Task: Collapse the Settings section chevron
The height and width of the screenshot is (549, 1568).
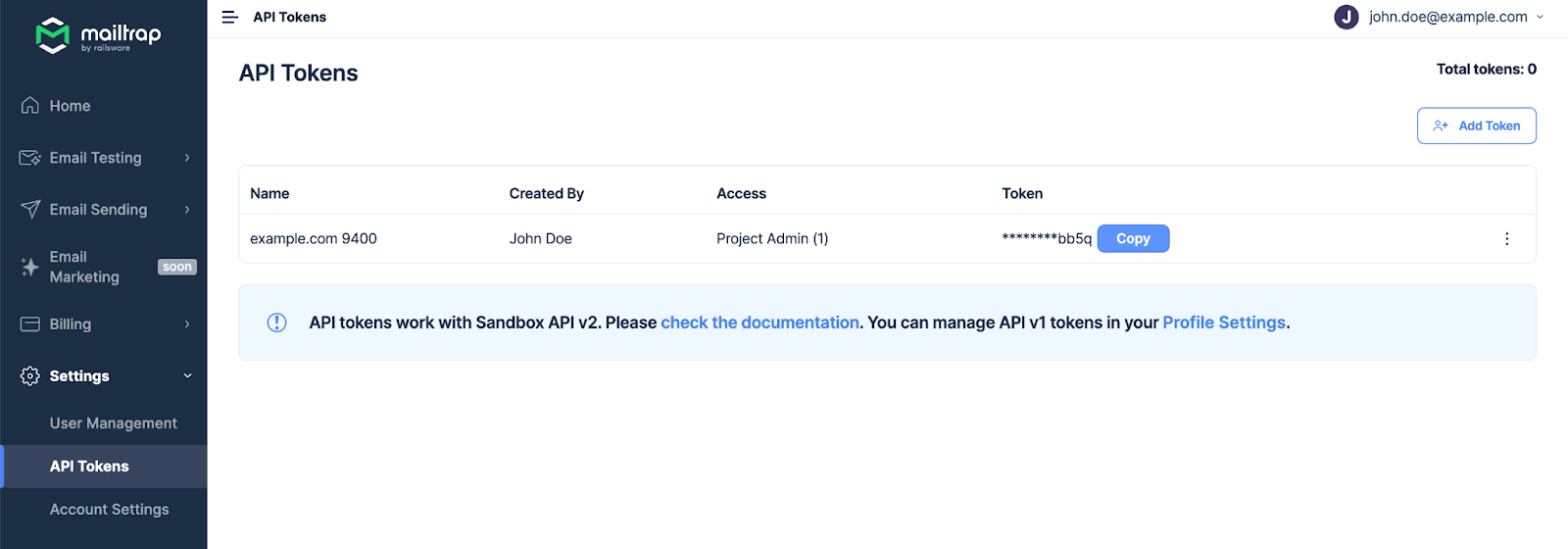Action: click(187, 376)
